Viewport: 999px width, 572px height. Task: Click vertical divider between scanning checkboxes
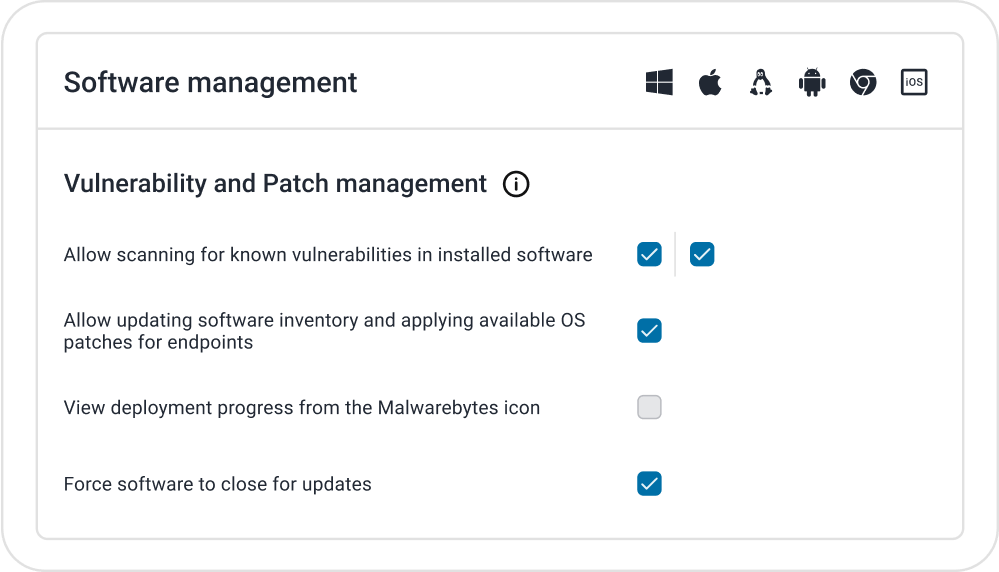[675, 254]
